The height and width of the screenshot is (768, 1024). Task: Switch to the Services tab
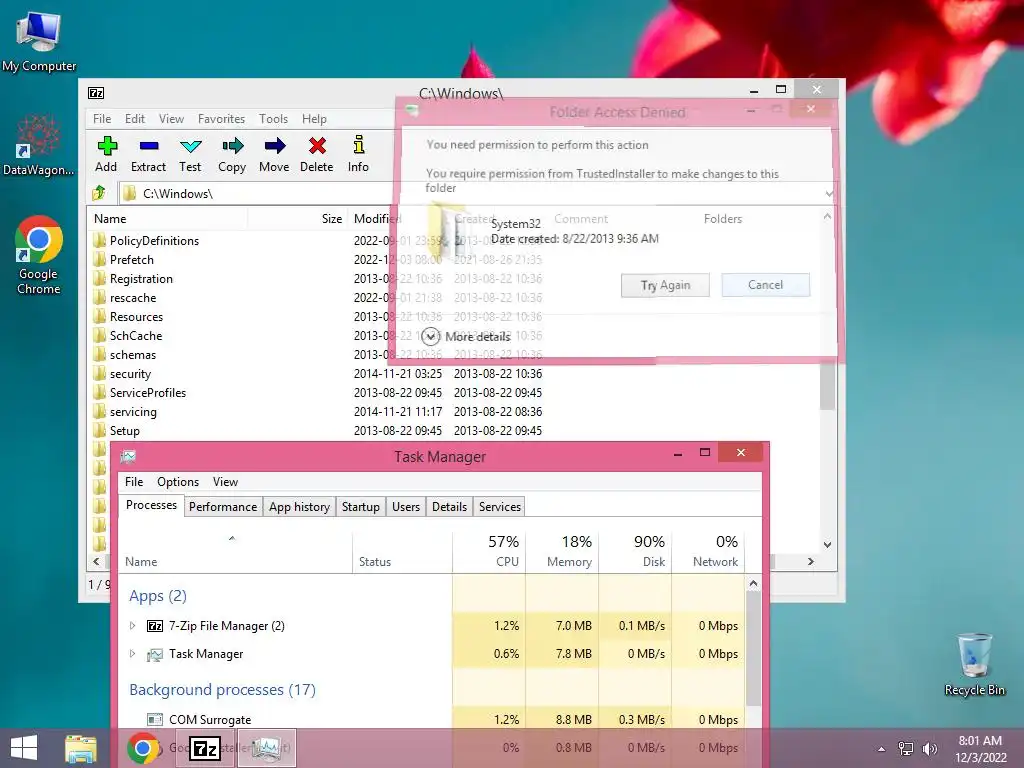(x=500, y=507)
